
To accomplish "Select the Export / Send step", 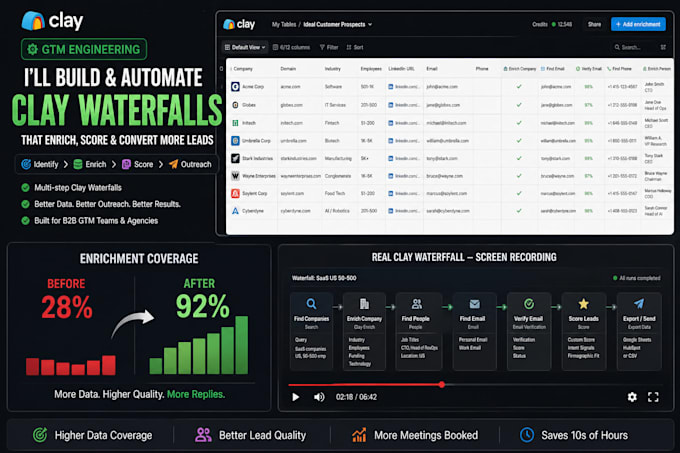I will 639,332.
